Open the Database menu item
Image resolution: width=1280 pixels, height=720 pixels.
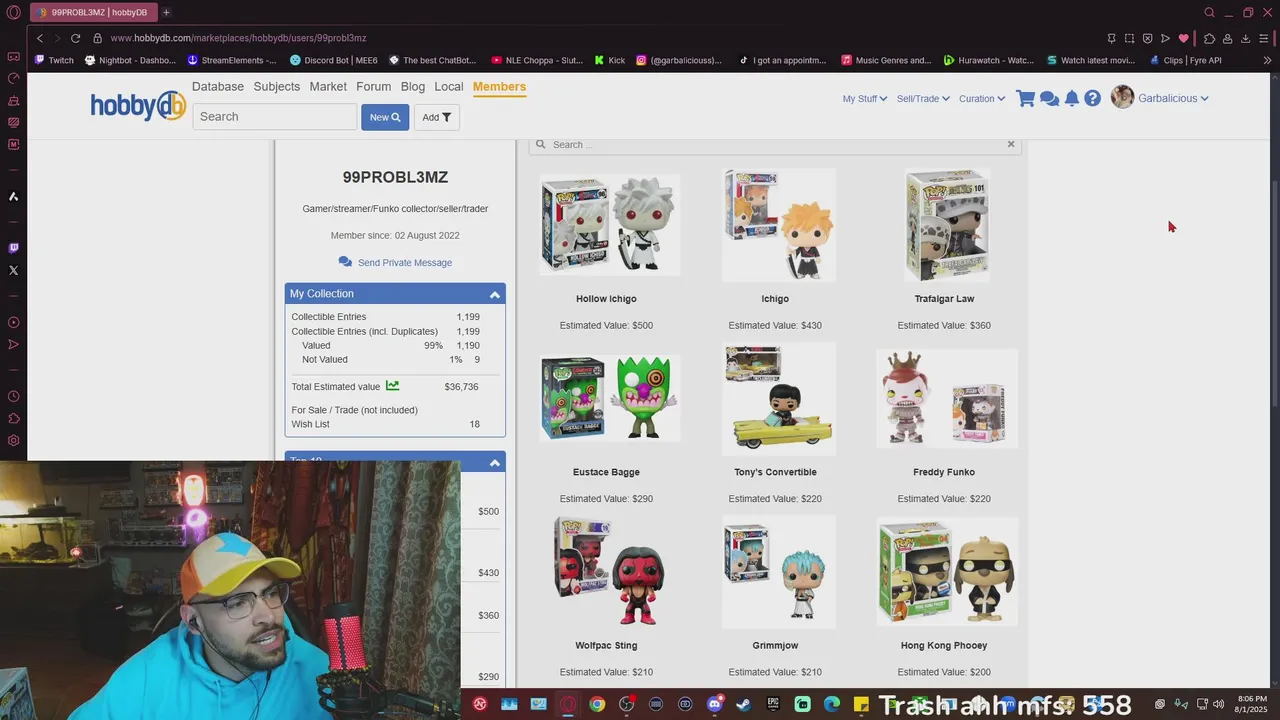218,87
